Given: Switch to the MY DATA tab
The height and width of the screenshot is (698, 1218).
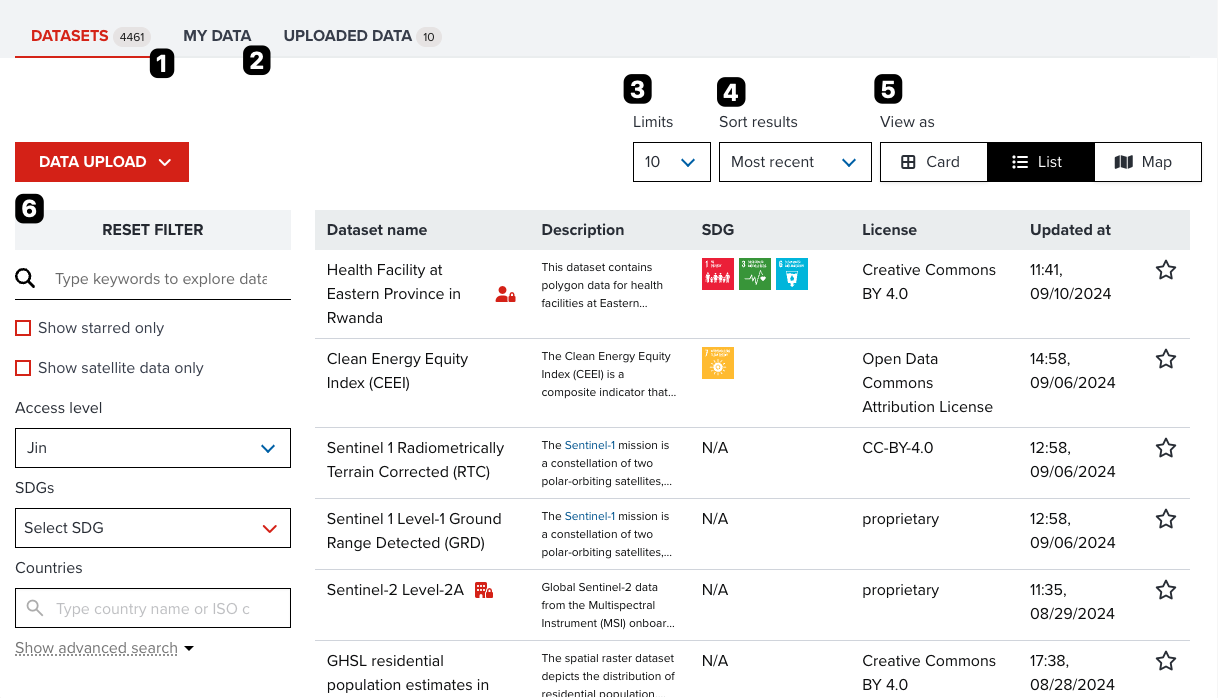Looking at the screenshot, I should point(217,35).
